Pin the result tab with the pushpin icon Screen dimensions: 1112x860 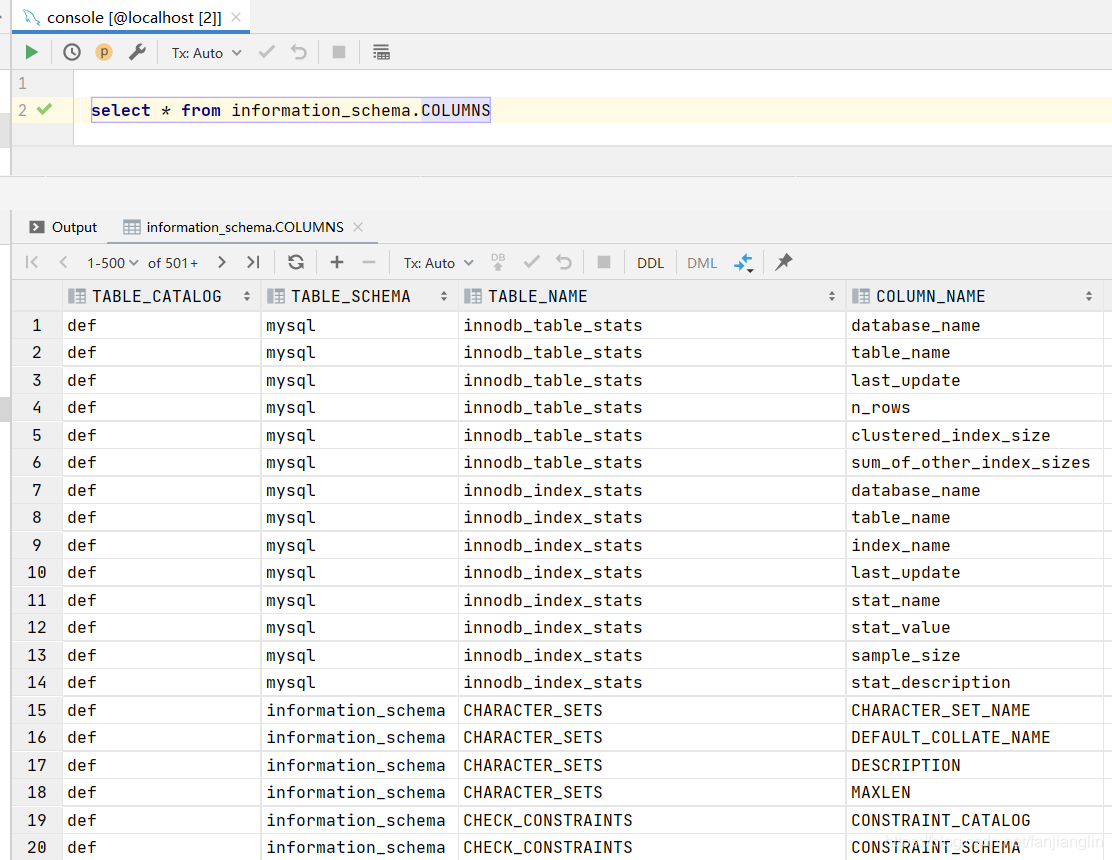coord(783,262)
